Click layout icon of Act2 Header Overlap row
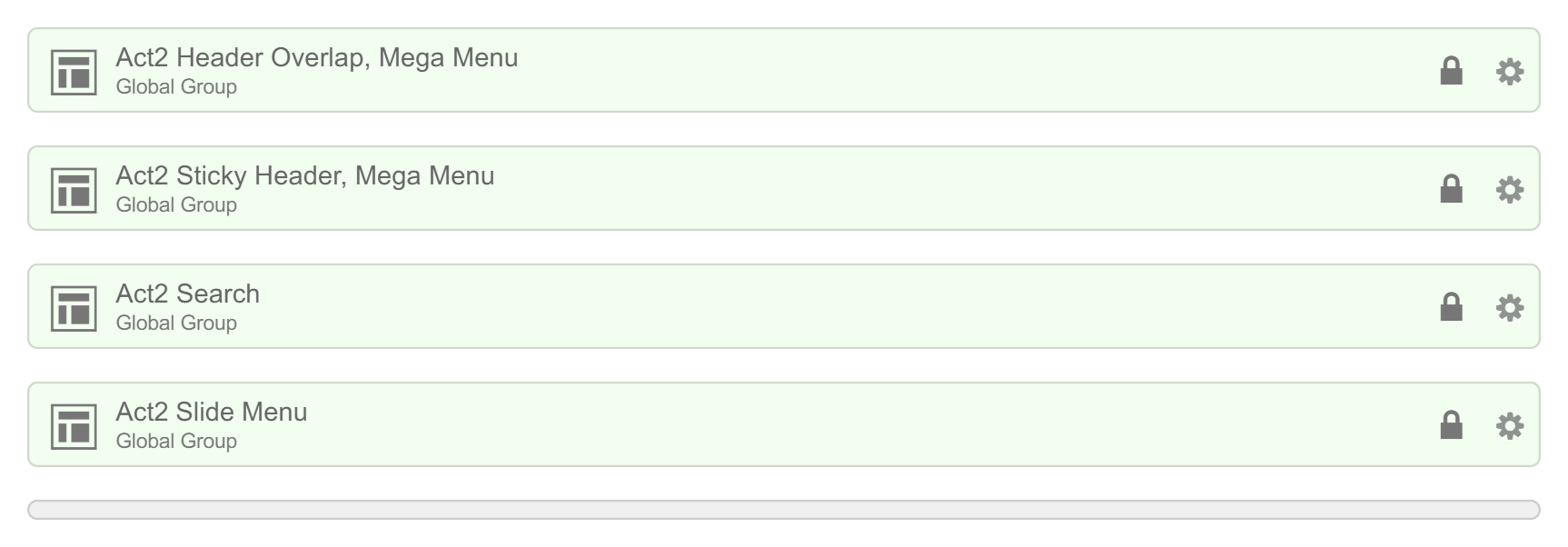1568x547 pixels. pyautogui.click(x=74, y=72)
